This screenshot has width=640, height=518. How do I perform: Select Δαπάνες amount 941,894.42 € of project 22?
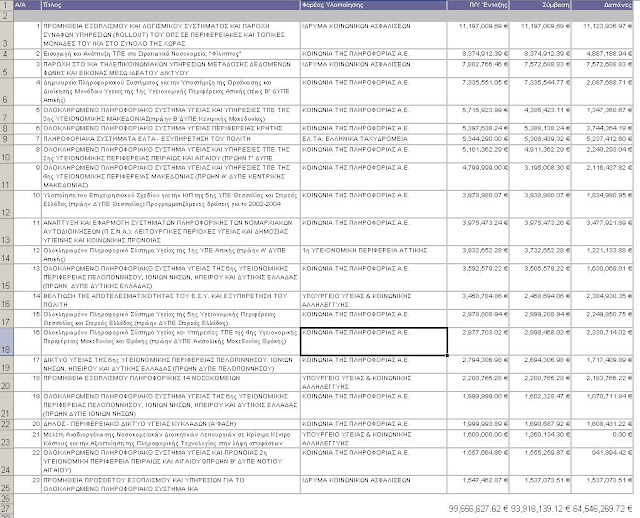tap(602, 462)
